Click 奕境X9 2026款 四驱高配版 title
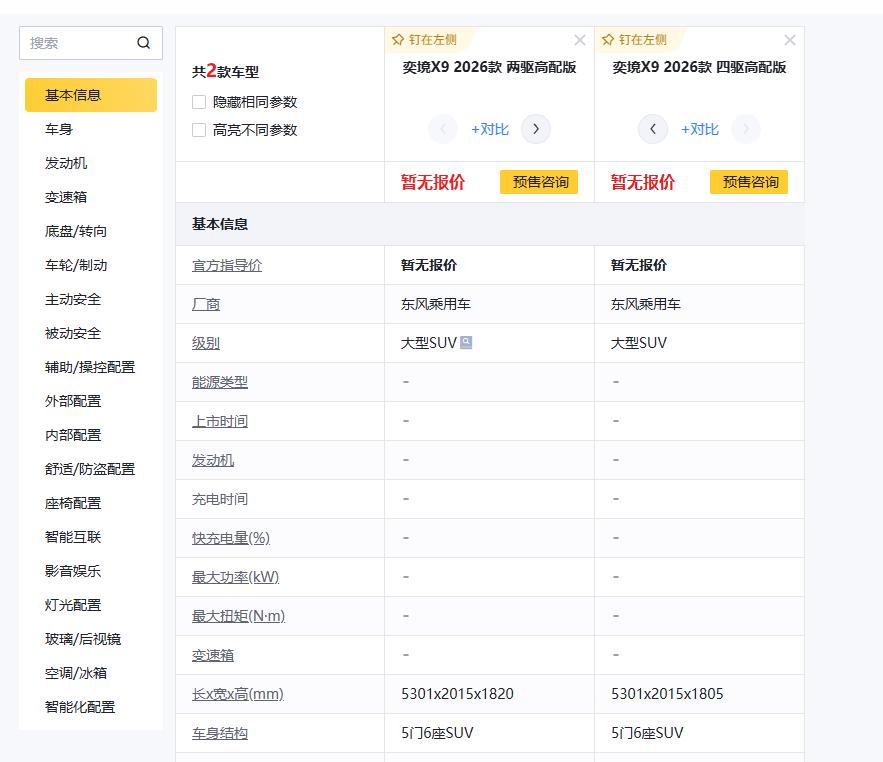The height and width of the screenshot is (762, 883). coord(699,67)
